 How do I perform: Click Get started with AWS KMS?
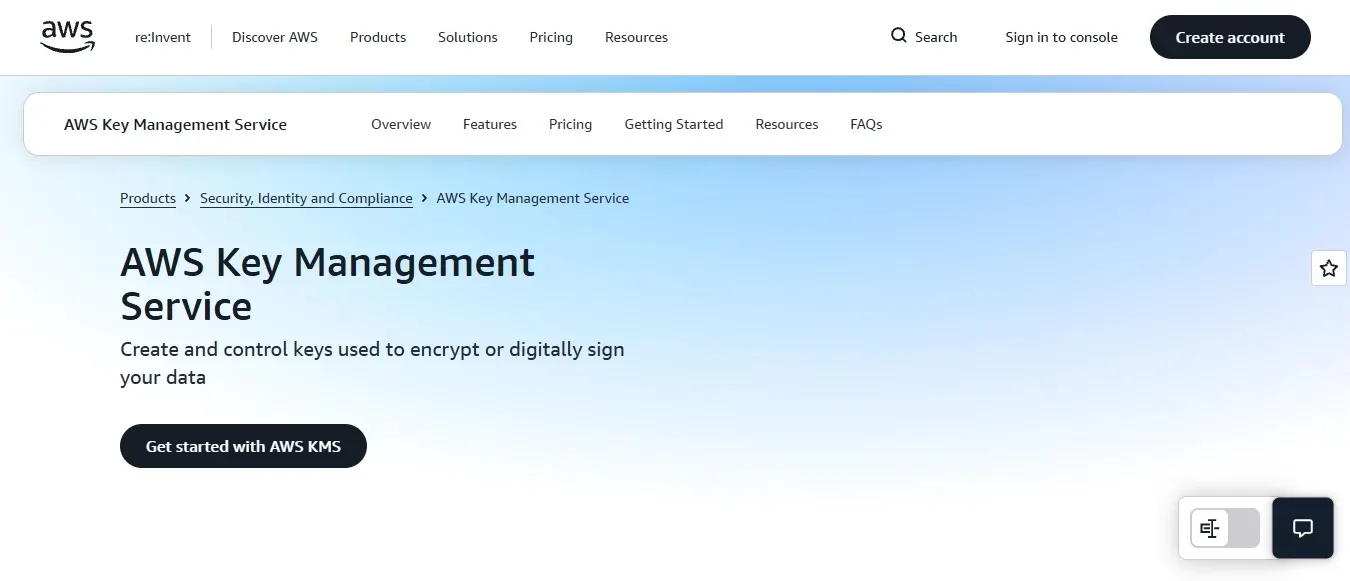pyautogui.click(x=243, y=446)
